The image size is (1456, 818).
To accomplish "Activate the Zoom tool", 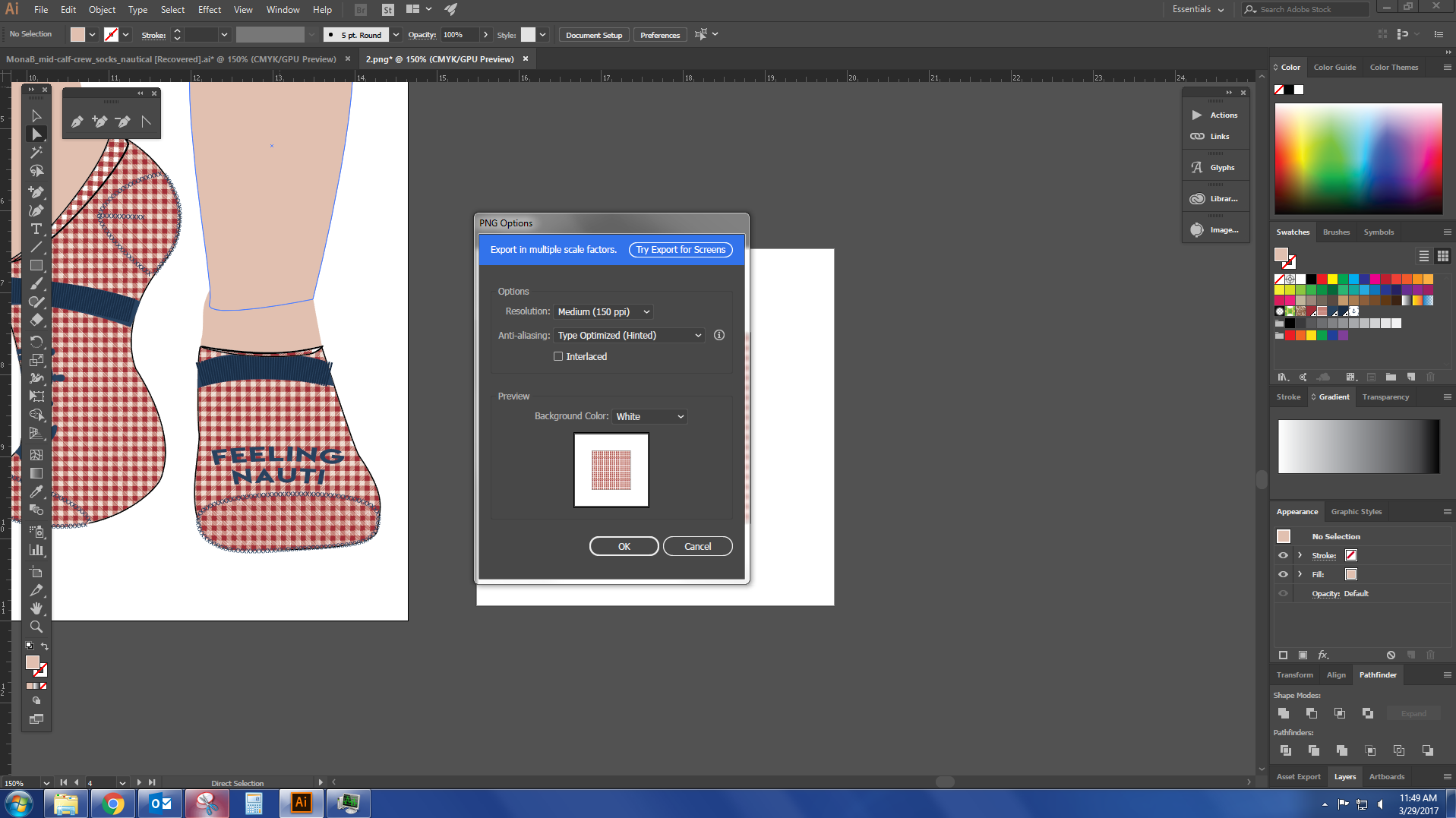I will click(36, 627).
